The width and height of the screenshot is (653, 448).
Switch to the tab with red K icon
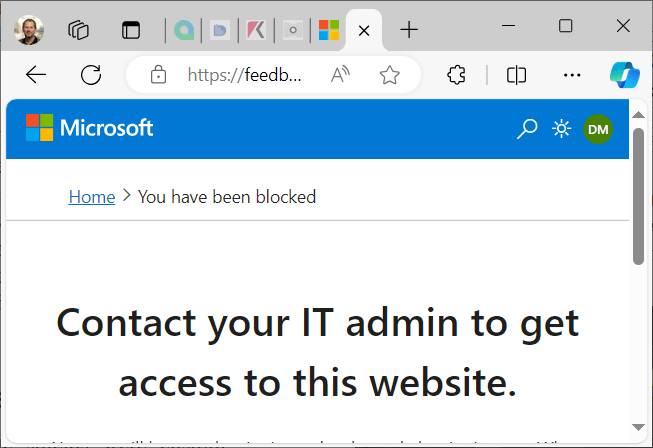point(256,30)
